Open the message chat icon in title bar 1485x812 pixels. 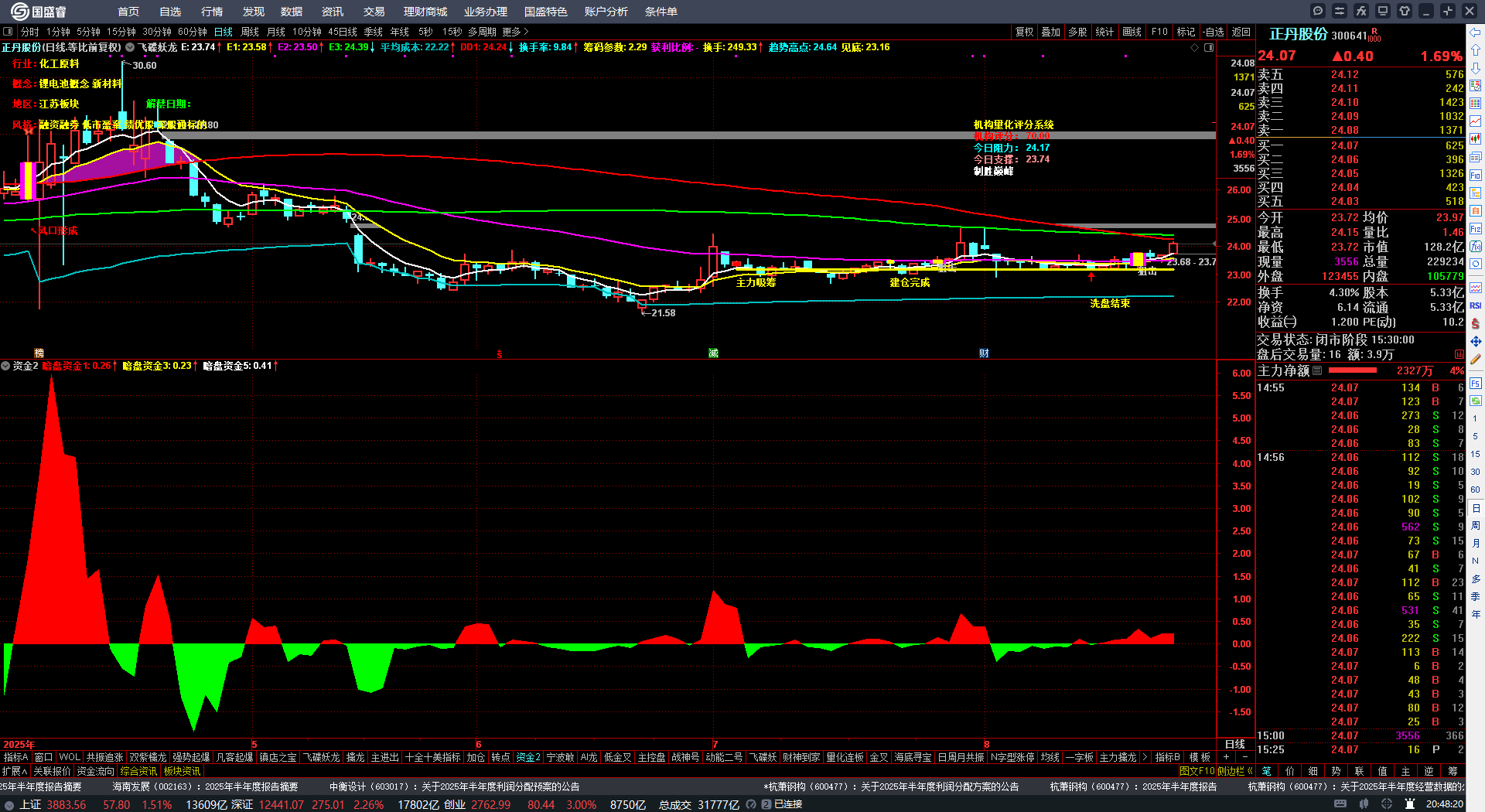[1318, 11]
